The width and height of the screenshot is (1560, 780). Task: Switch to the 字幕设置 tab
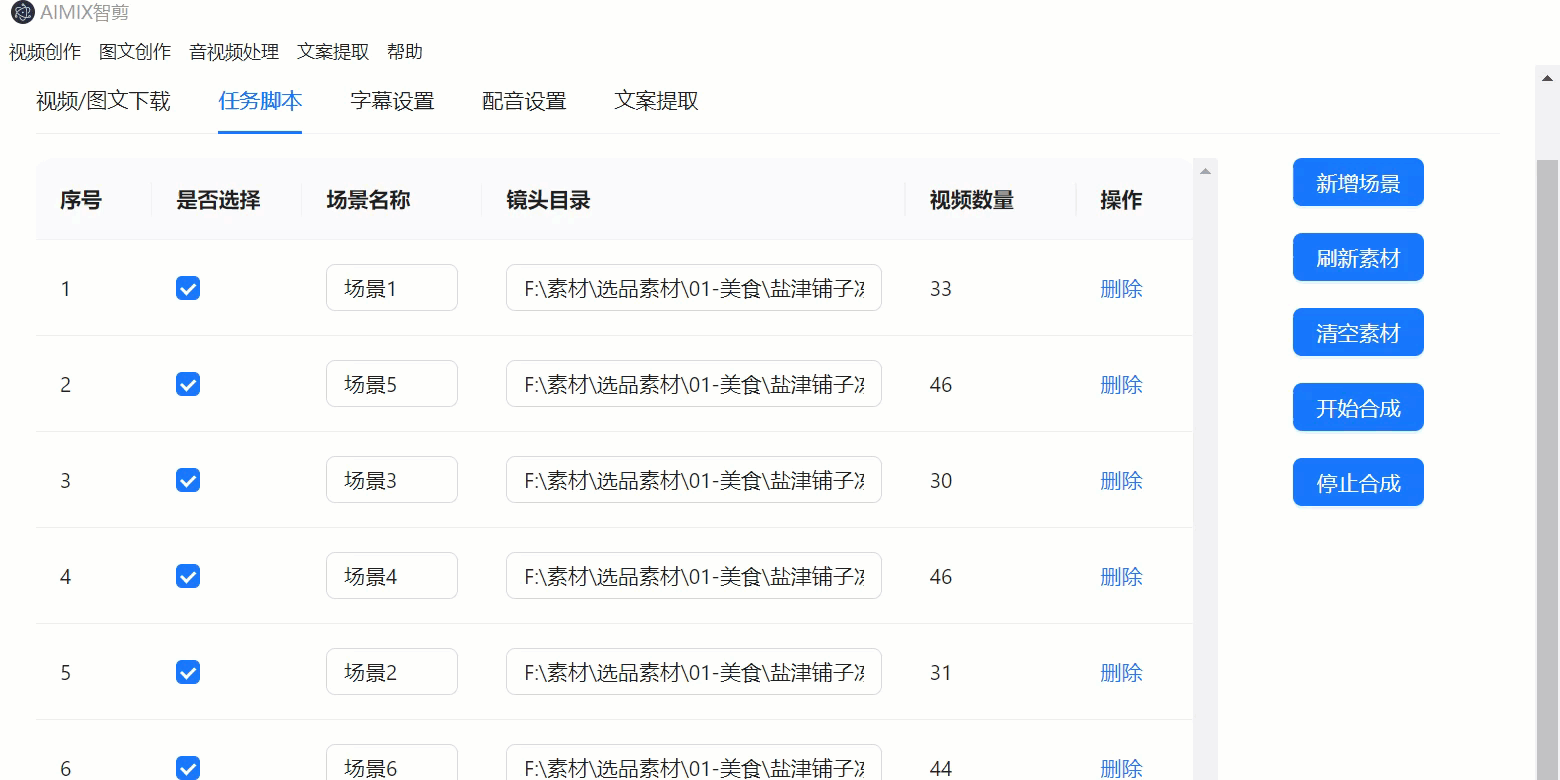coord(392,101)
